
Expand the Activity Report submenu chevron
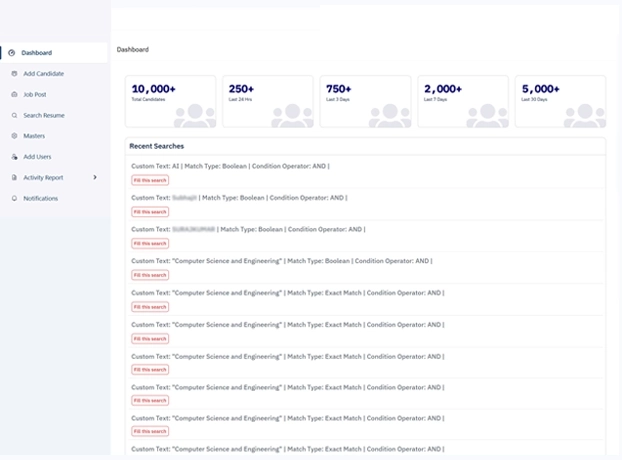point(95,177)
